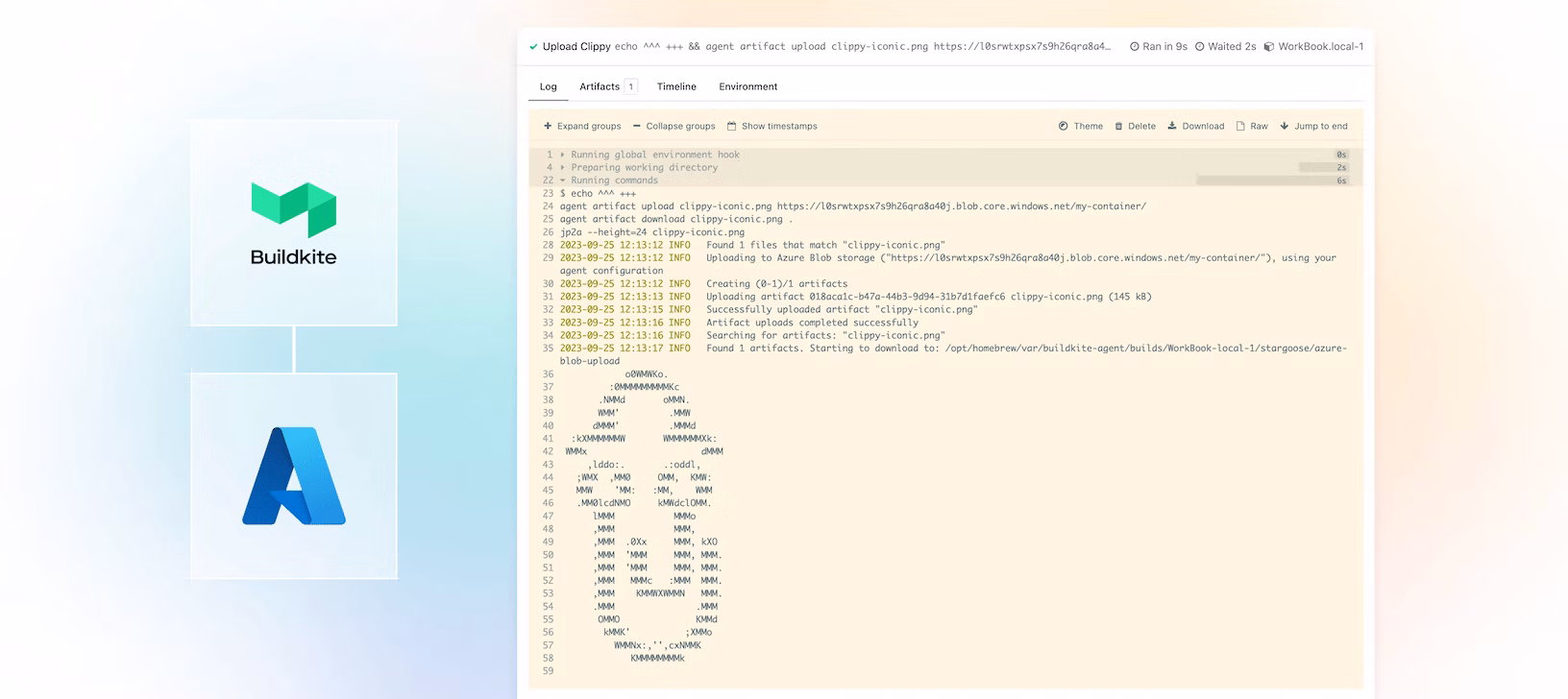The width and height of the screenshot is (1568, 699).
Task: Click line number 36 in the log
Action: [548, 374]
